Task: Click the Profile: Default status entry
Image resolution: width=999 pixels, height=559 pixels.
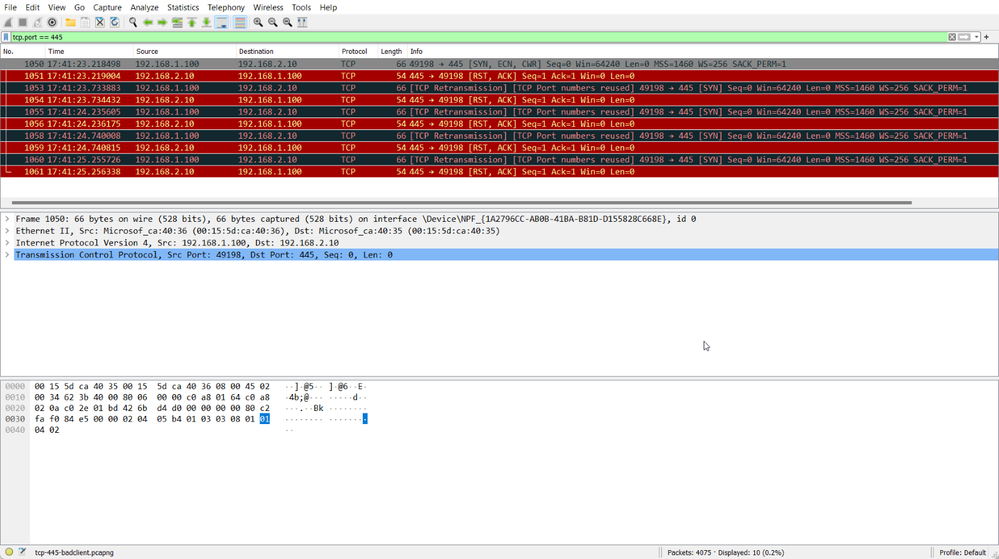Action: 962,553
